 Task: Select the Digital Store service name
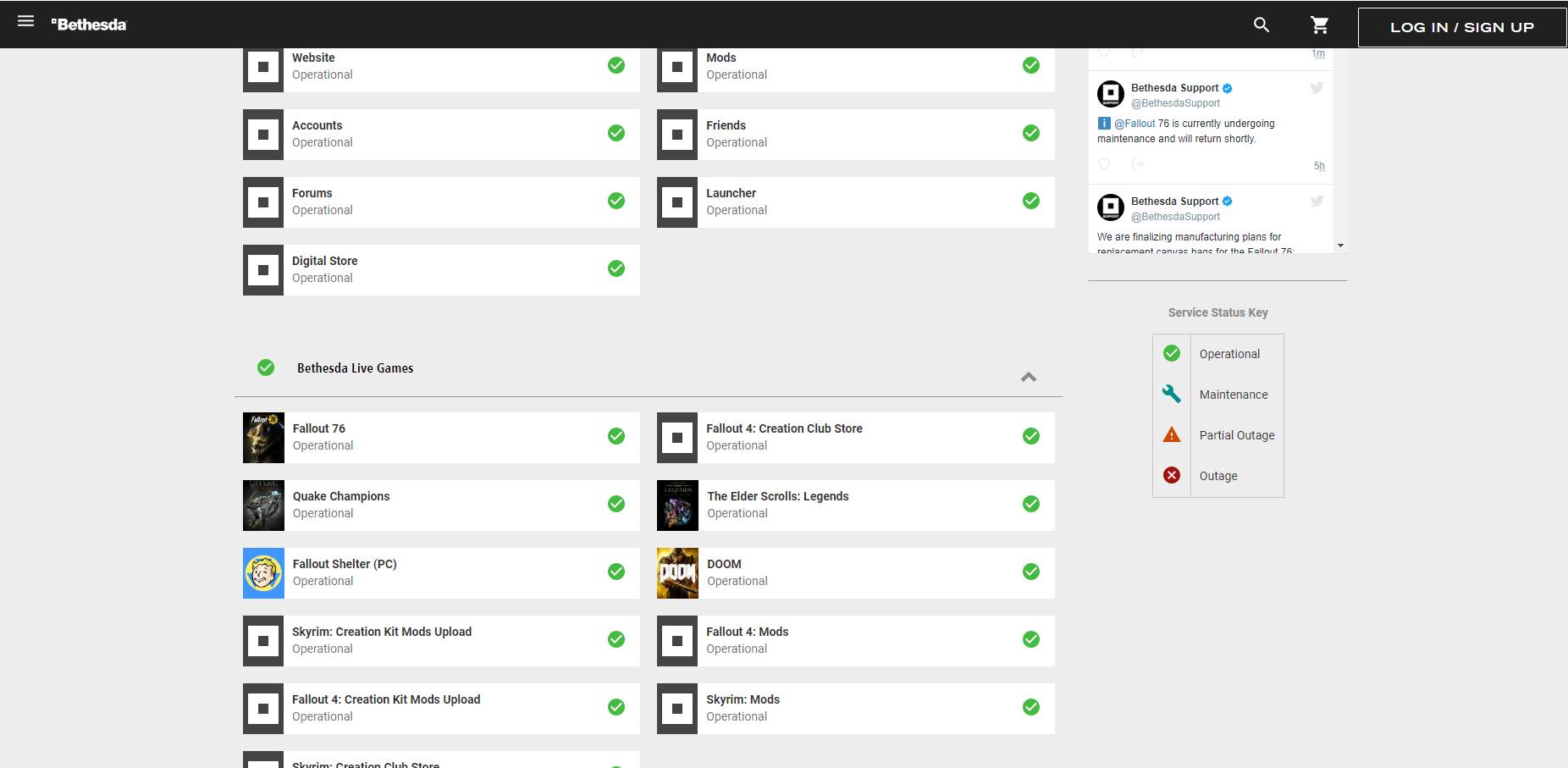point(325,261)
